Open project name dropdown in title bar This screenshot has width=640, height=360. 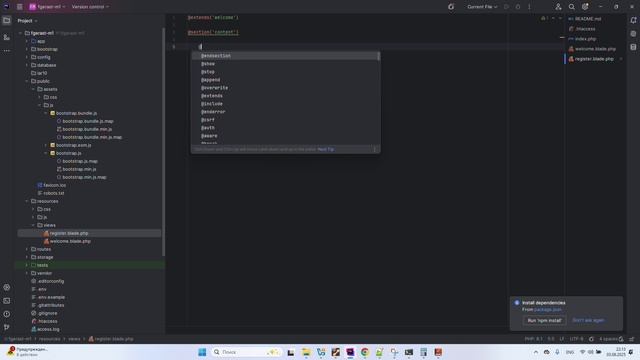[47, 7]
